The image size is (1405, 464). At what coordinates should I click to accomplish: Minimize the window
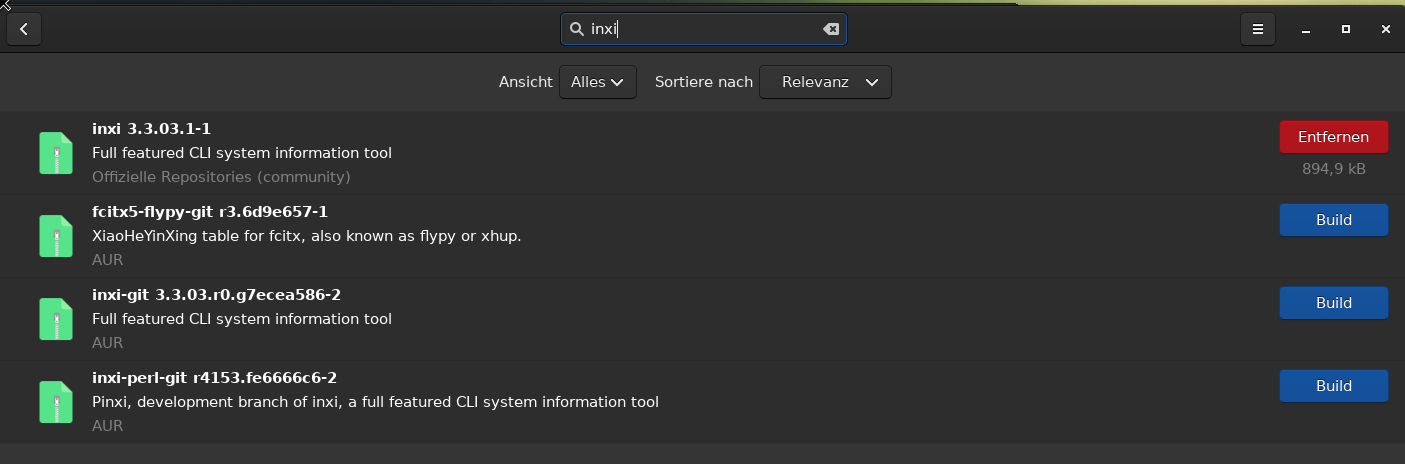[1306, 29]
